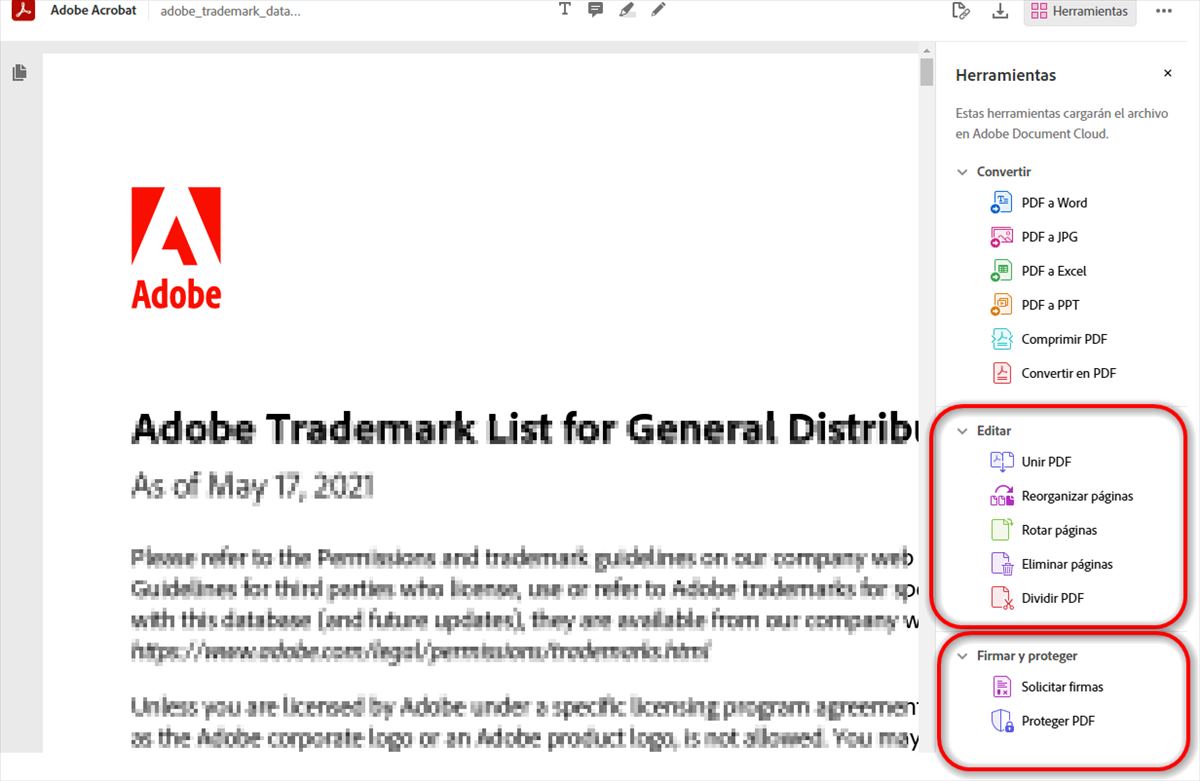
Task: Click the Adobe logo in the document
Action: point(176,247)
